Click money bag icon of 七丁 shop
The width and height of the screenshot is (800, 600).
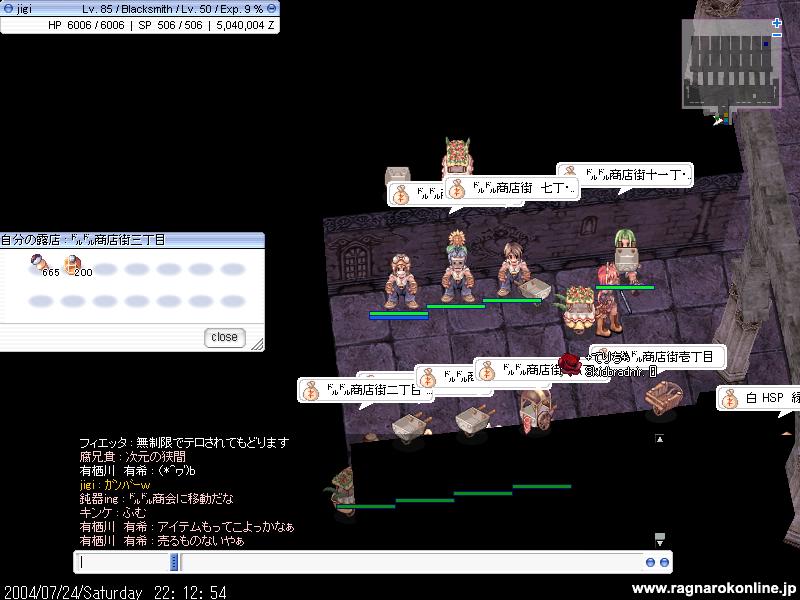click(457, 189)
